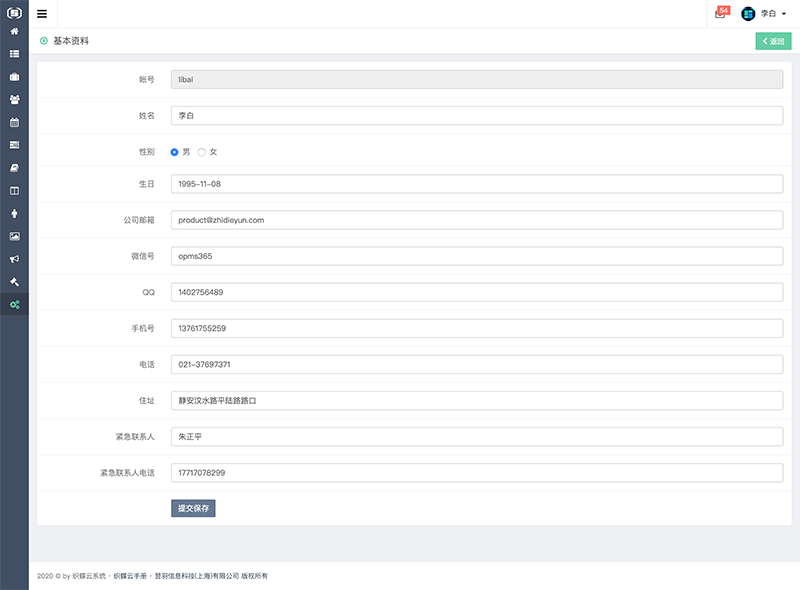Click the team members icon in sidebar
The height and width of the screenshot is (590, 800).
coord(15,99)
